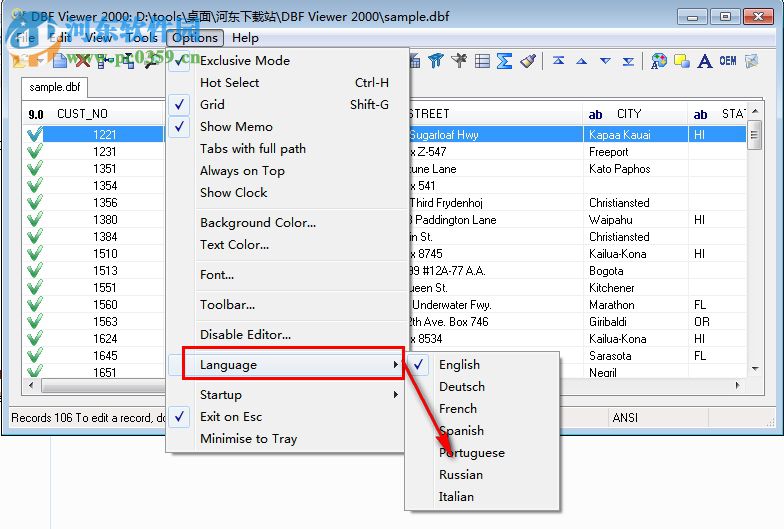Enable Hot Select option
Viewport: 784px width, 529px height.
[x=286, y=82]
